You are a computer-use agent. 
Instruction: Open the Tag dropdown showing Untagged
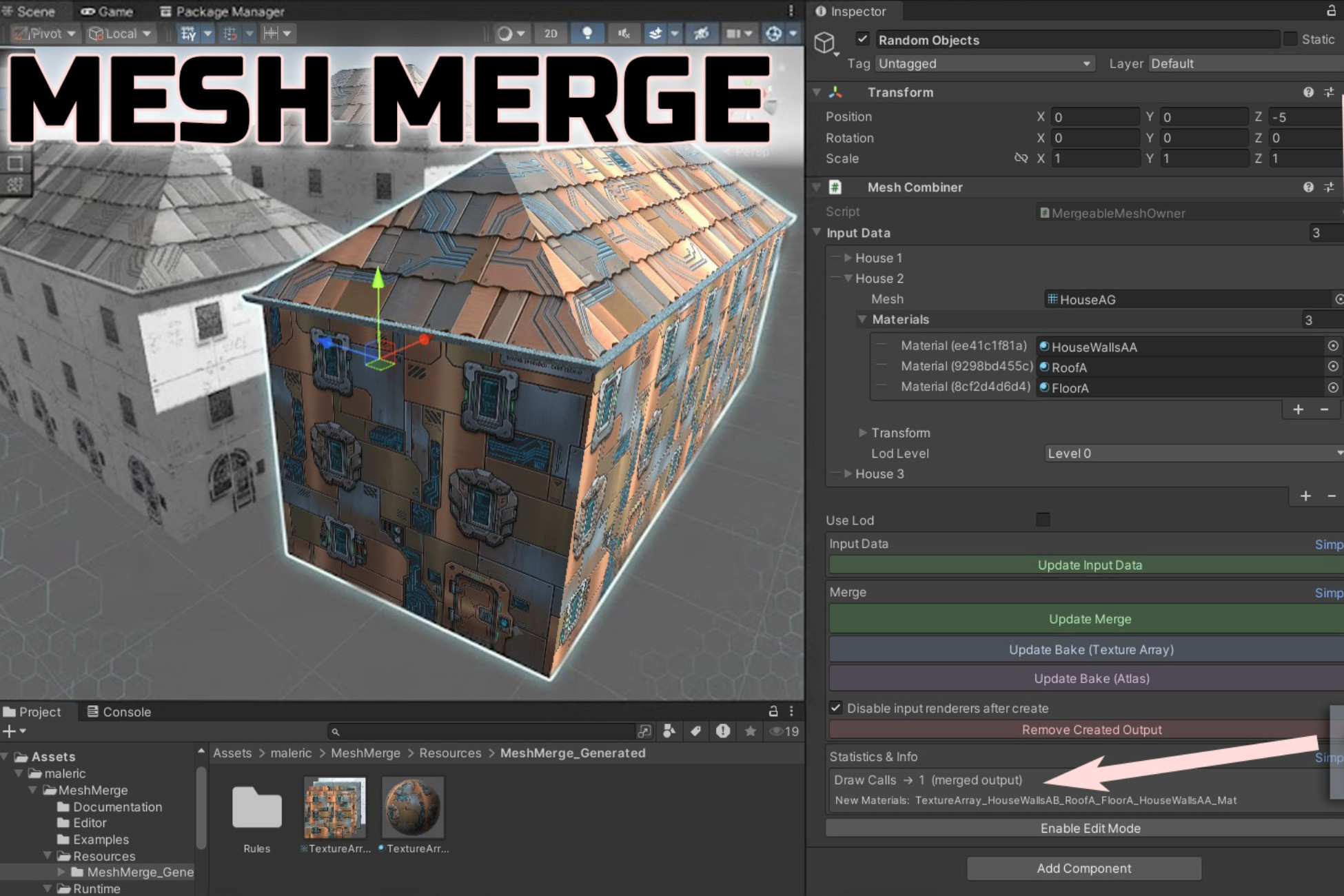[x=984, y=63]
